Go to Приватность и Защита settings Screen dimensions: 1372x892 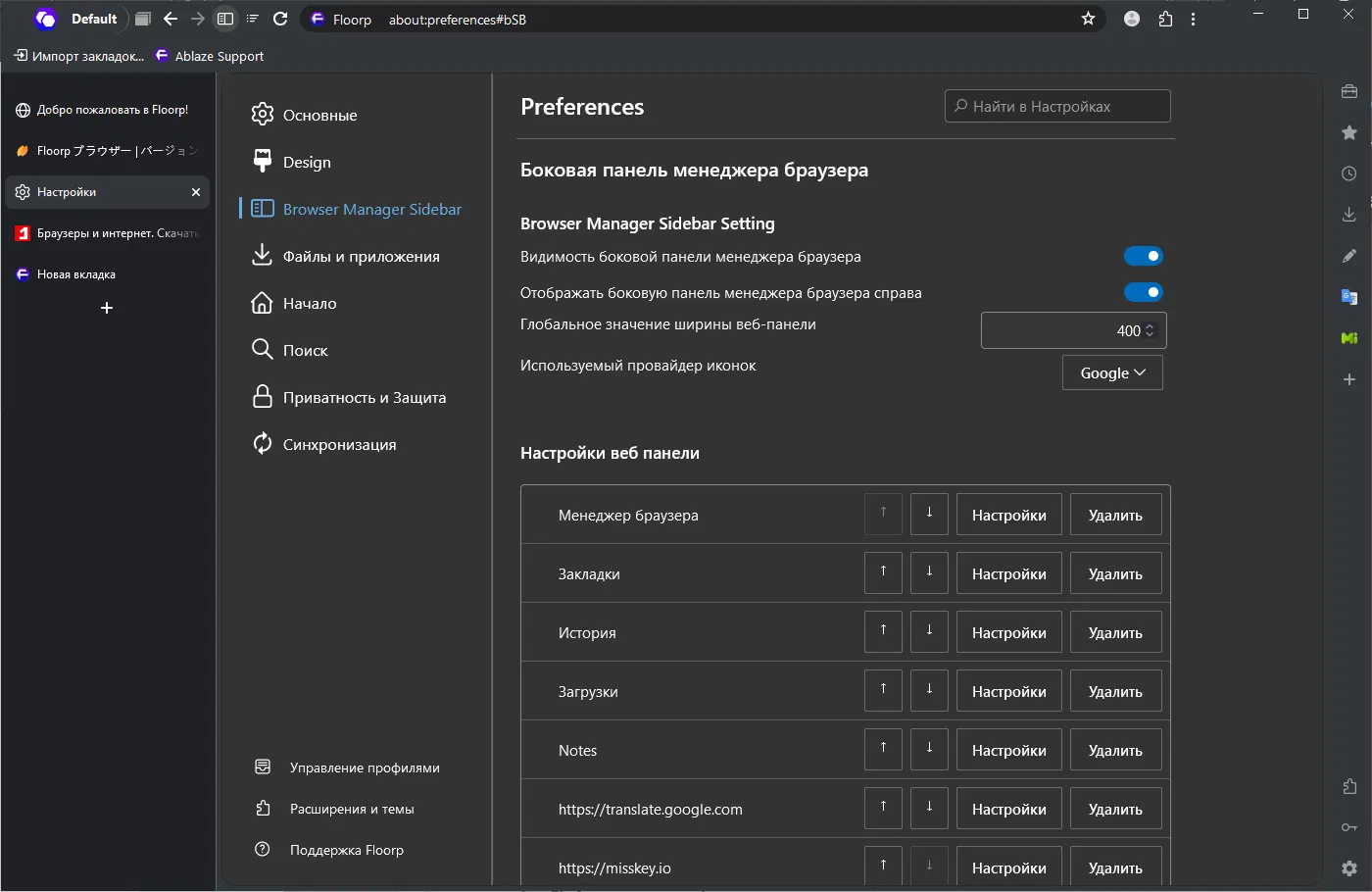pos(364,398)
